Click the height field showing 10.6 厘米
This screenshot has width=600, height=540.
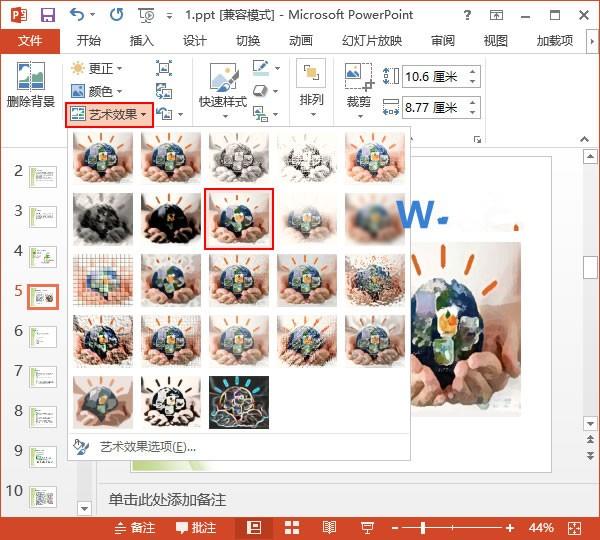pyautogui.click(x=441, y=77)
